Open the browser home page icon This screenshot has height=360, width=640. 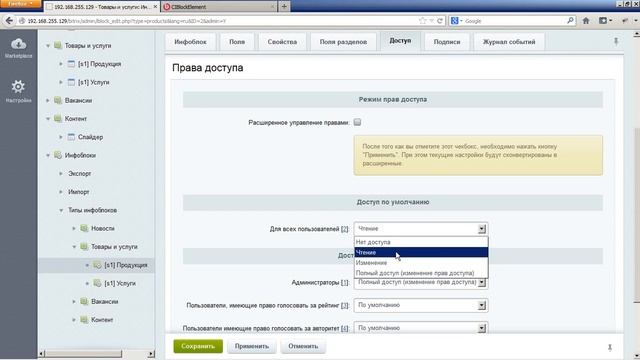[x=586, y=21]
